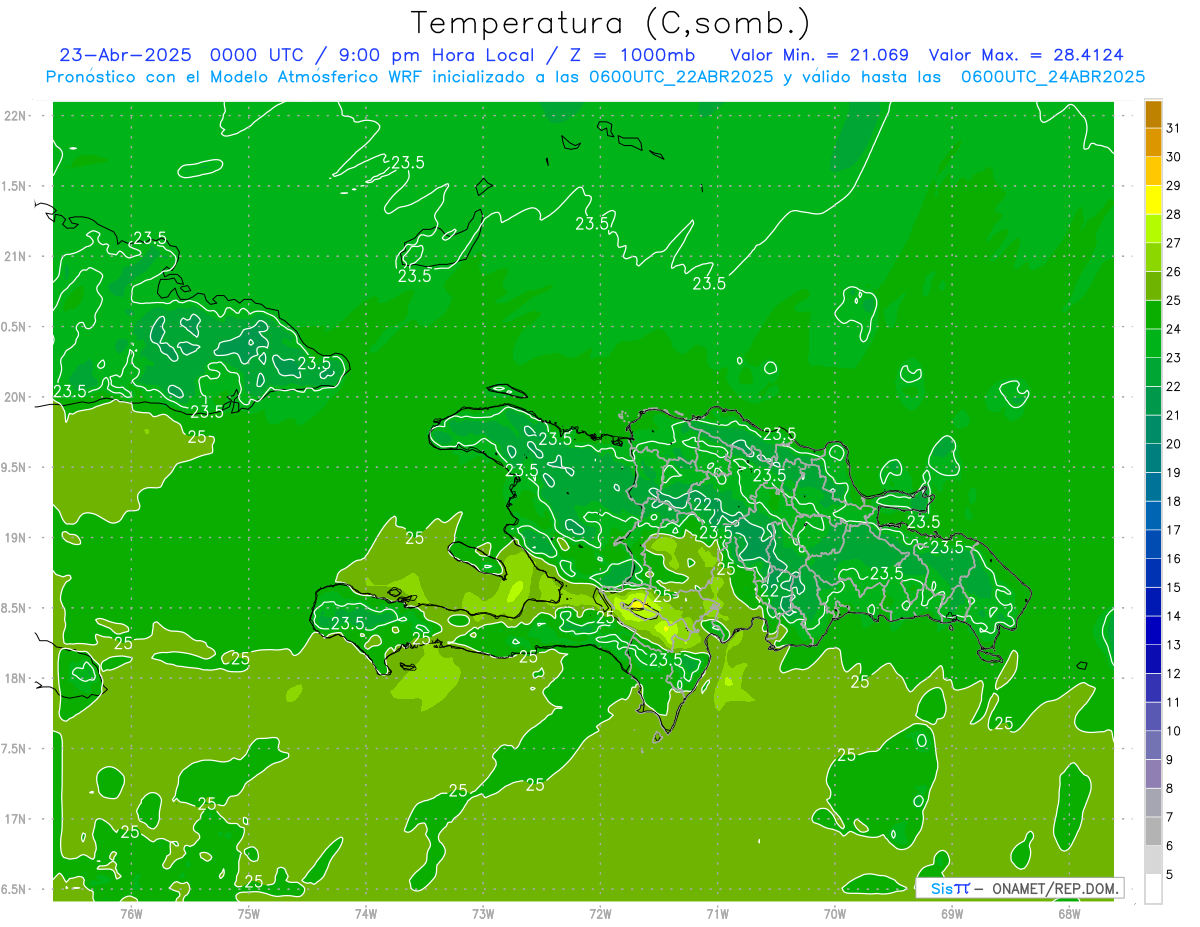Viewport: 1200px width, 927px height.
Task: Click the legend value '28'
Action: (x=1173, y=214)
